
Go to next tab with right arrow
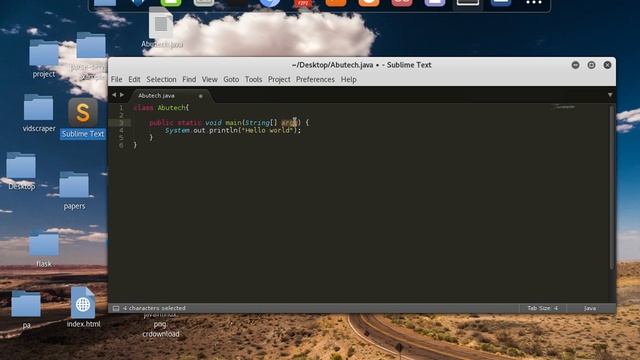click(122, 95)
